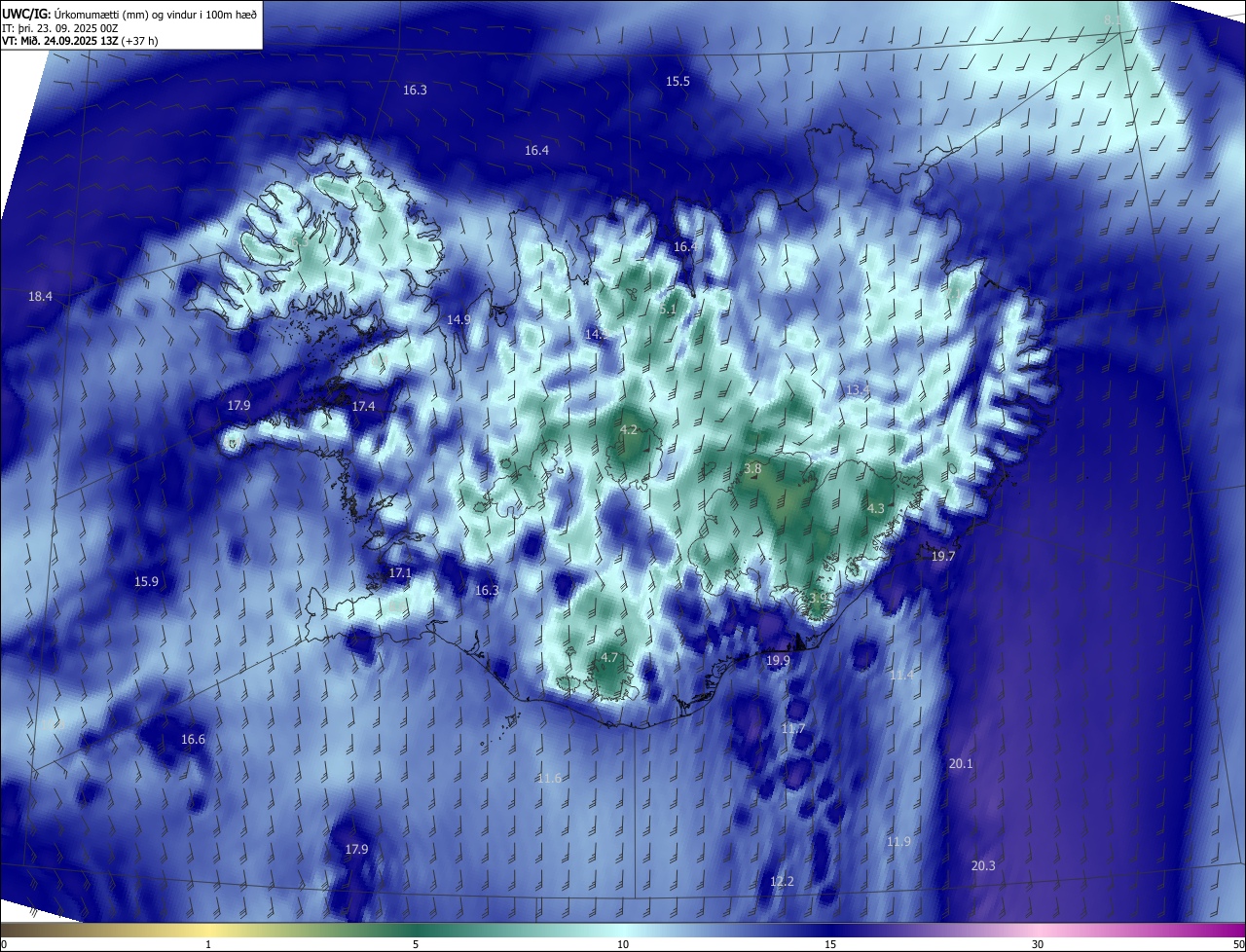Screen dimensions: 1246x952
Task: Click the 3.9 label near the coast
Action: click(x=818, y=598)
